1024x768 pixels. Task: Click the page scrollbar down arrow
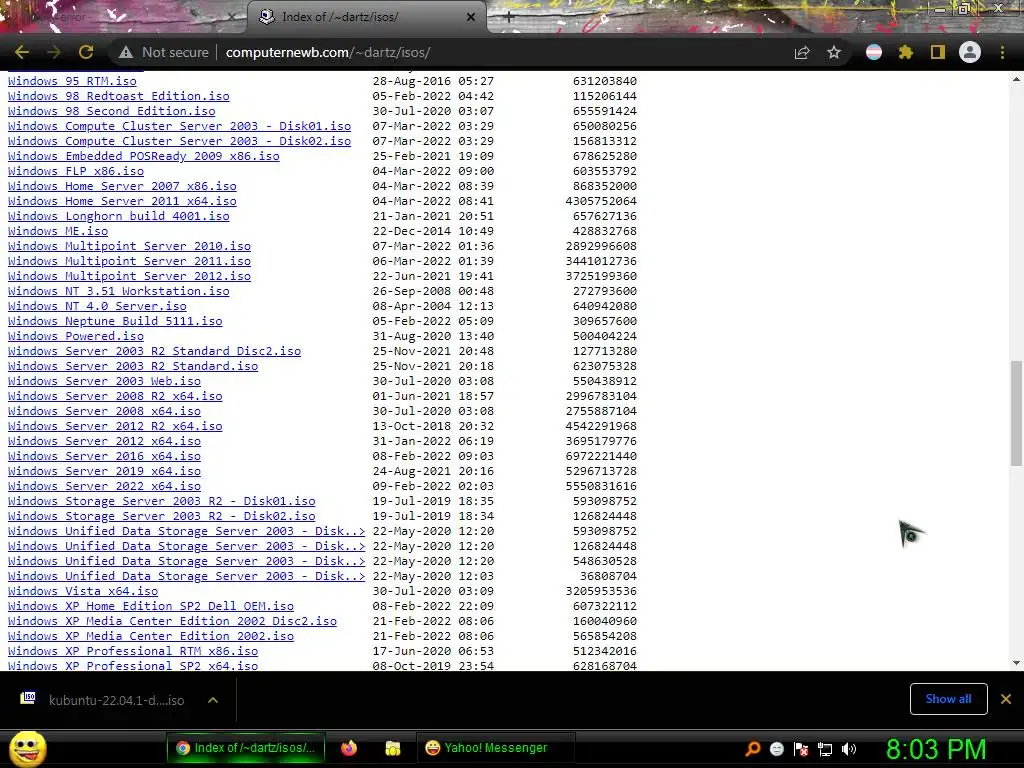1016,663
